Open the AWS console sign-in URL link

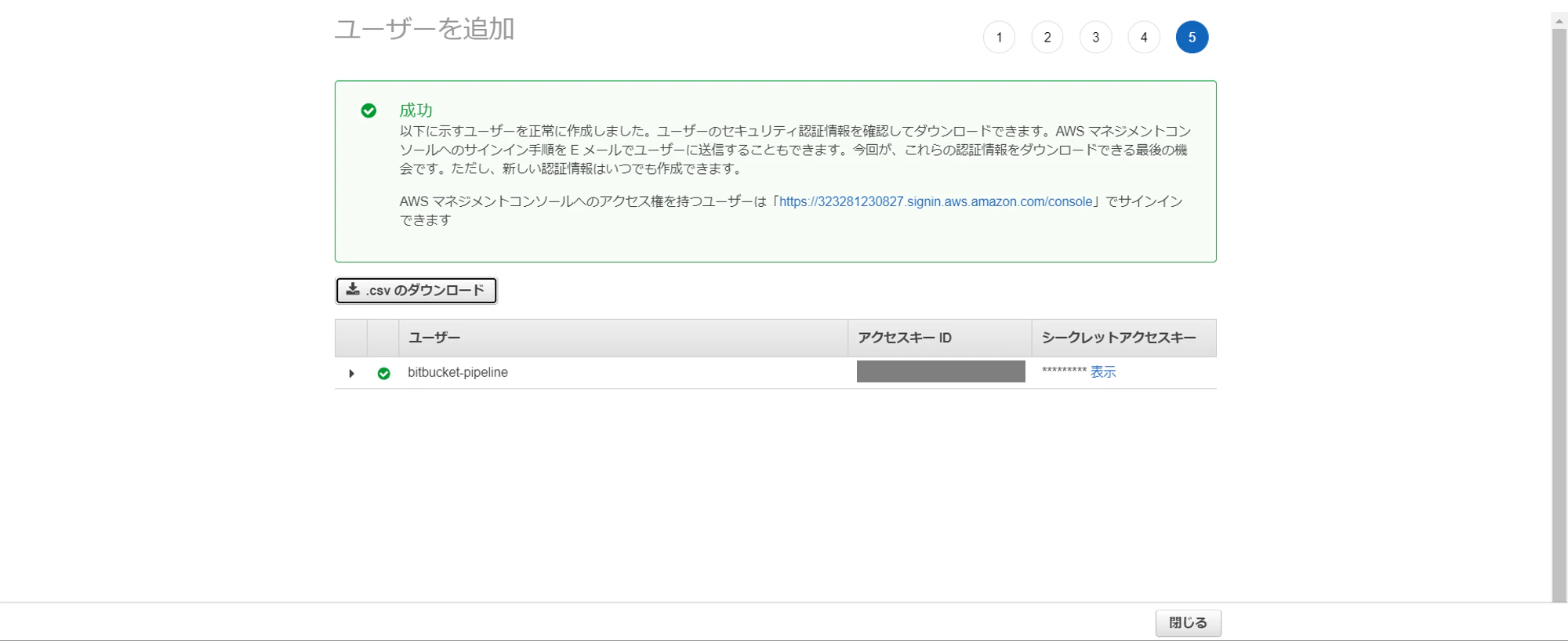935,201
